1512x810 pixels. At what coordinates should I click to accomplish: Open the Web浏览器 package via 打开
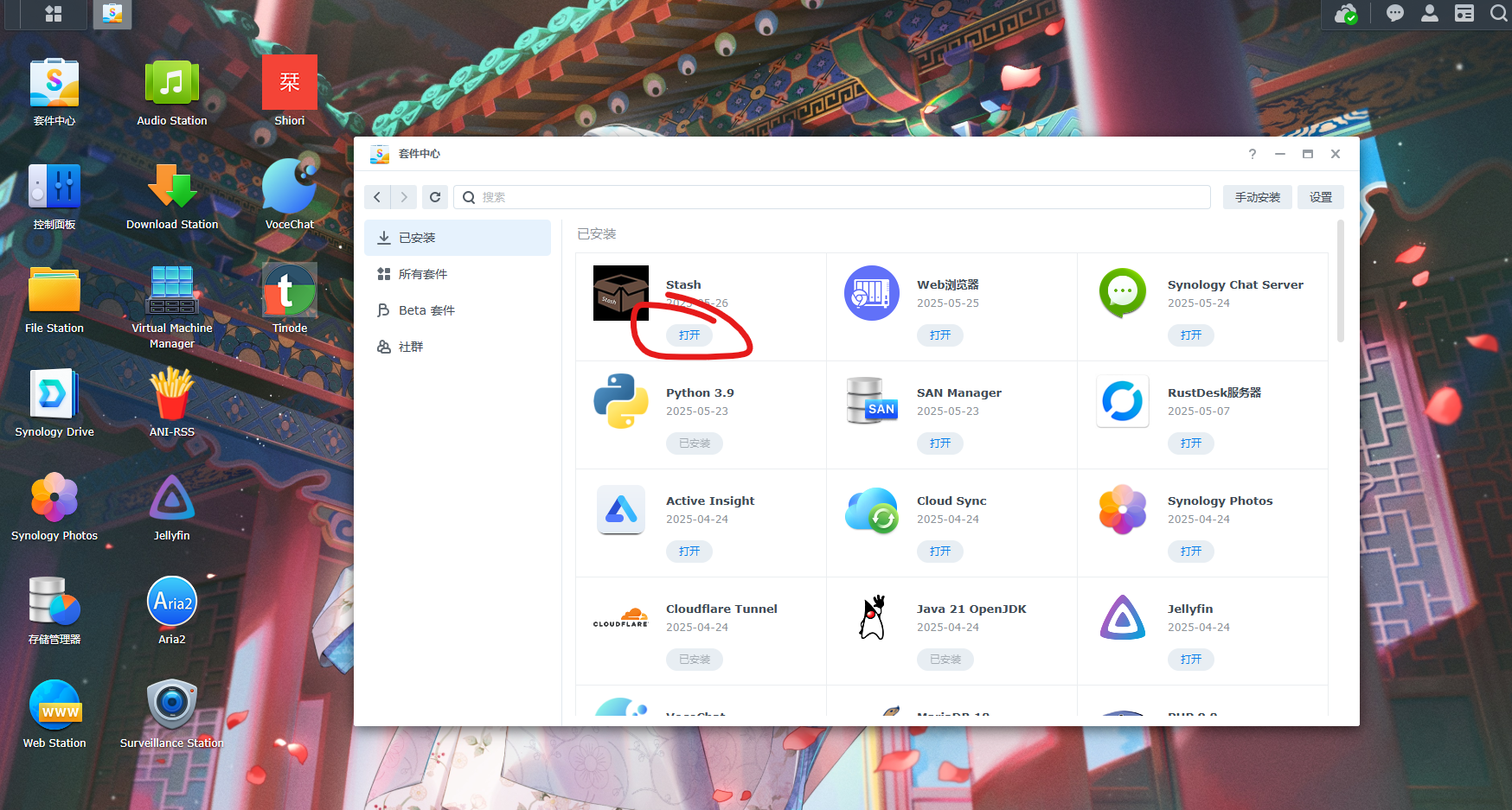940,335
